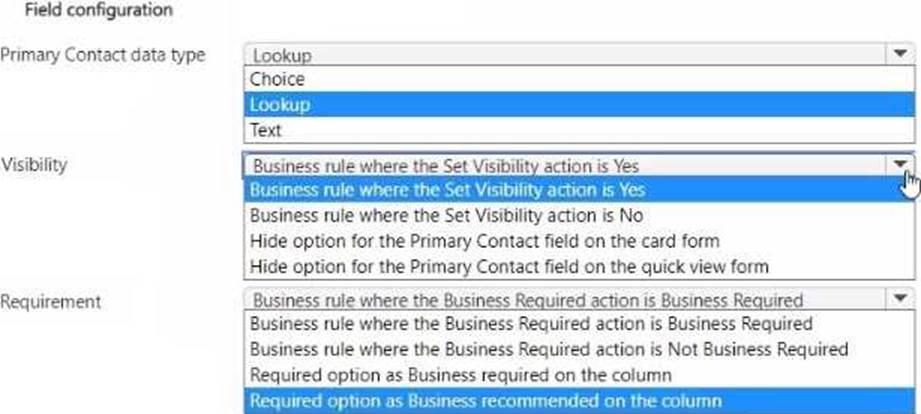Choose Hide option on the quick view form
This screenshot has width=921, height=414.
click(x=509, y=267)
